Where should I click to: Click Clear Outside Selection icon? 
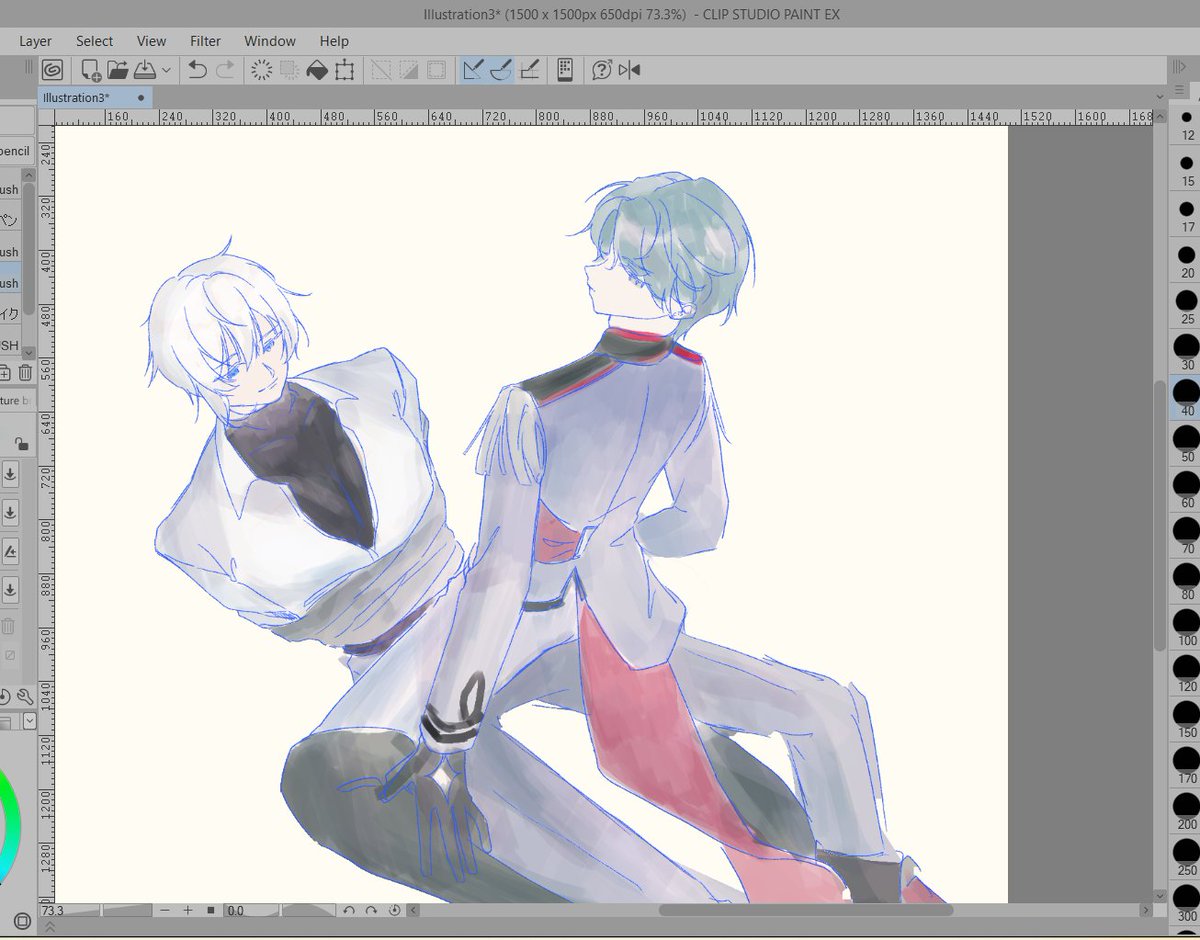(x=290, y=70)
